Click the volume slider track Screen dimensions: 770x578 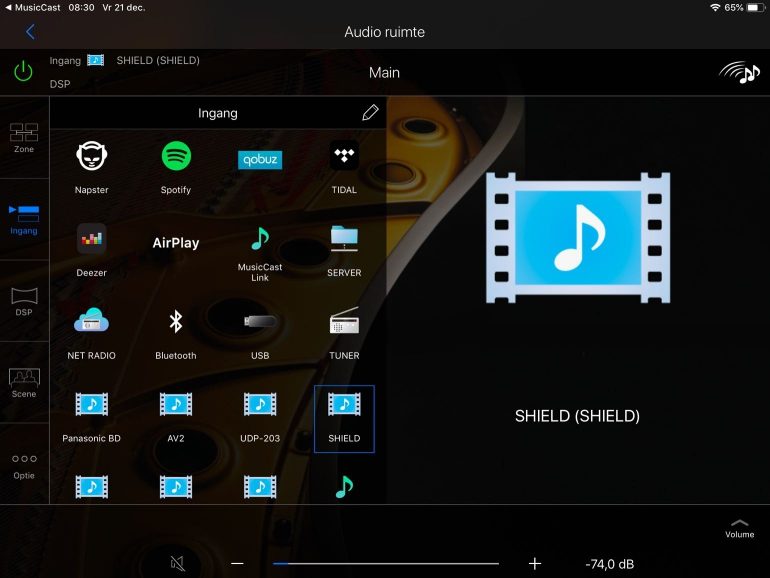click(x=386, y=563)
